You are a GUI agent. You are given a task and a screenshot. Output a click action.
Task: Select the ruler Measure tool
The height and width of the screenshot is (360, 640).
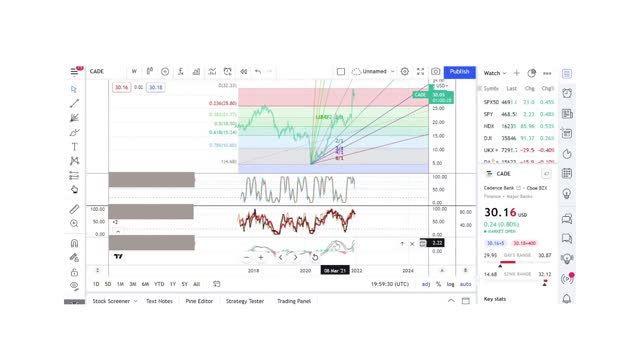74,209
